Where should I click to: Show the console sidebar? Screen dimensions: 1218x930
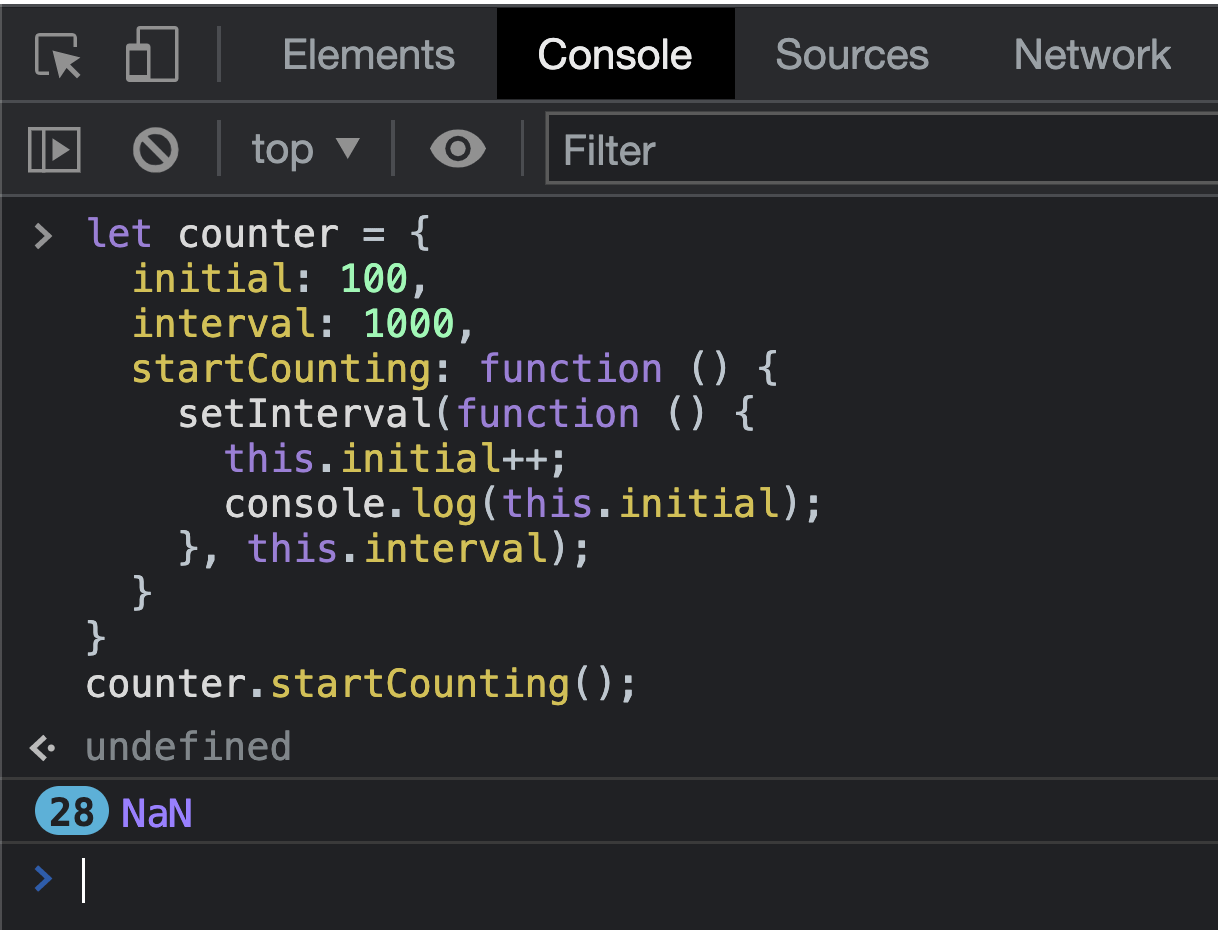(53, 148)
